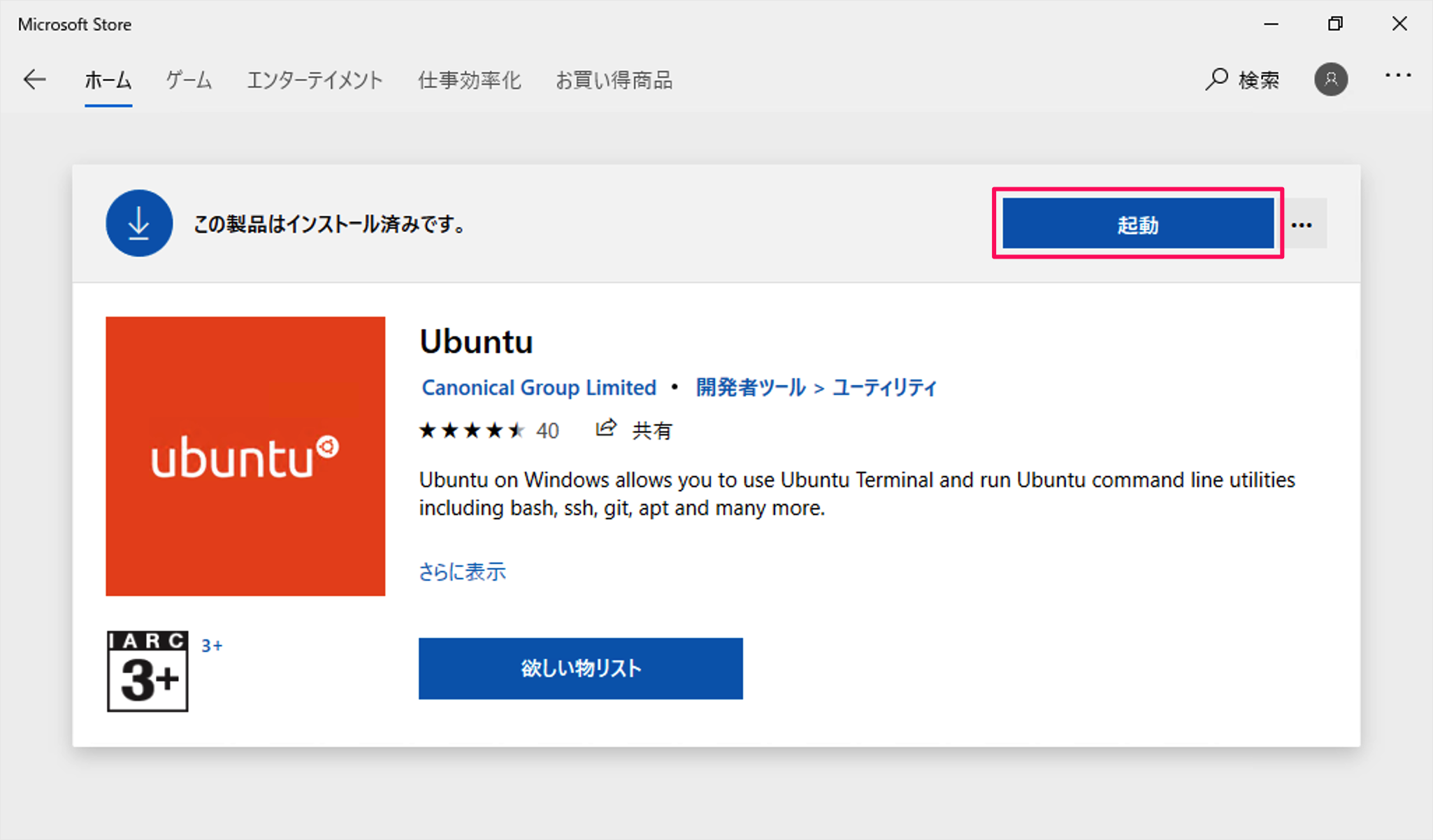This screenshot has height=840, width=1433.
Task: Open the 仕事効率化 tab
Action: pyautogui.click(x=470, y=80)
